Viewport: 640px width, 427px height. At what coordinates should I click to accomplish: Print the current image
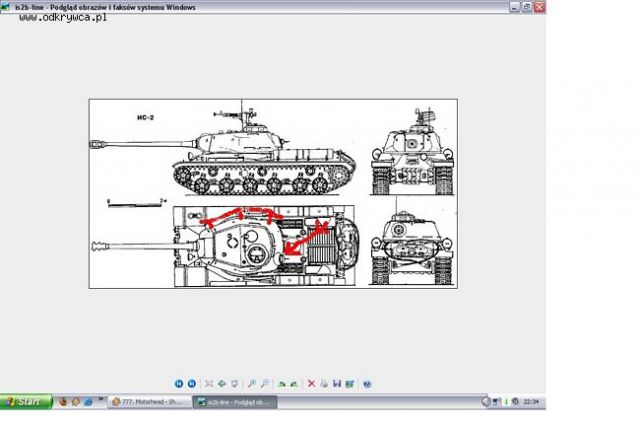pos(324,383)
